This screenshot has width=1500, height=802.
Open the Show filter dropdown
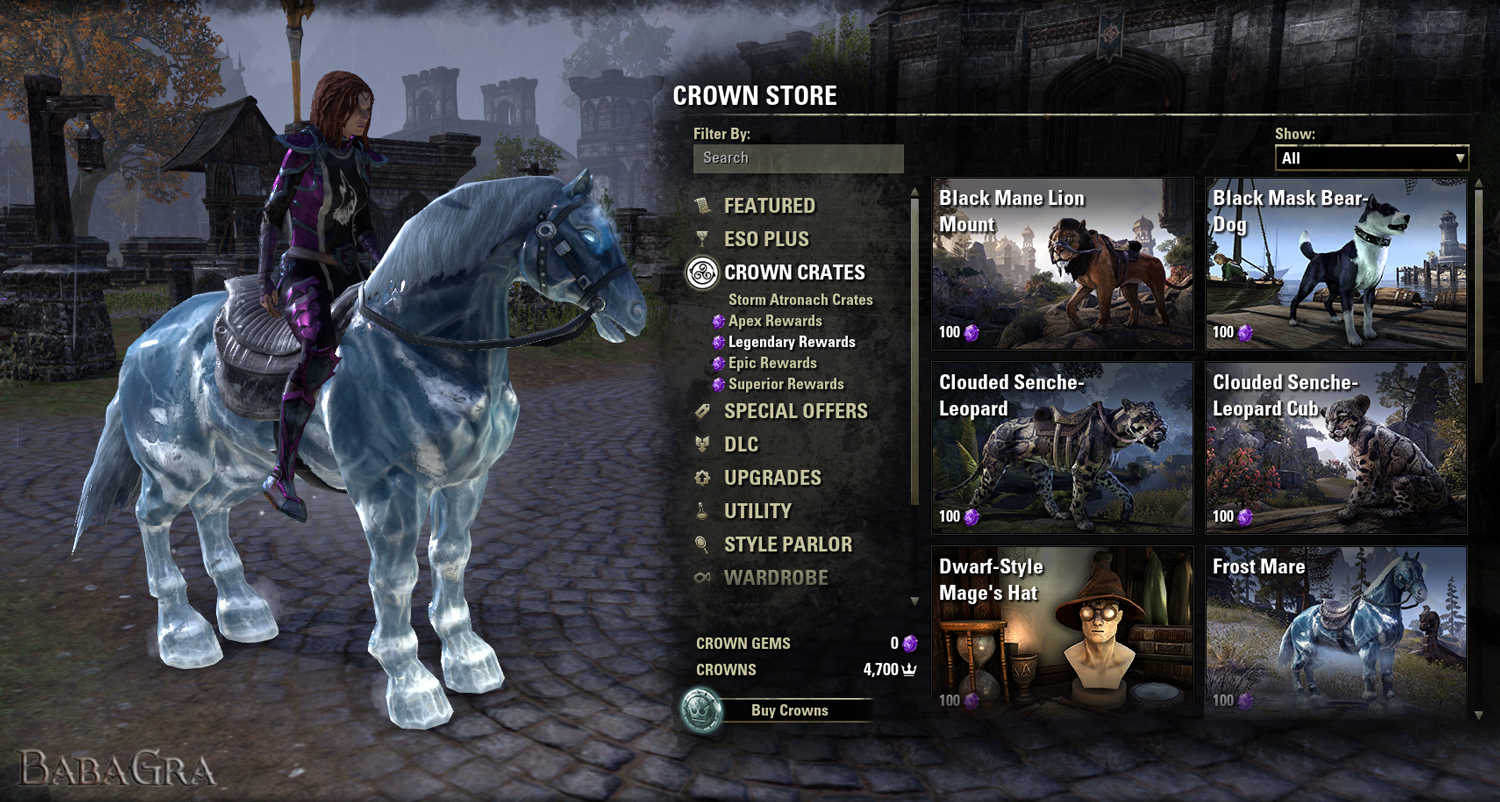(x=1372, y=158)
